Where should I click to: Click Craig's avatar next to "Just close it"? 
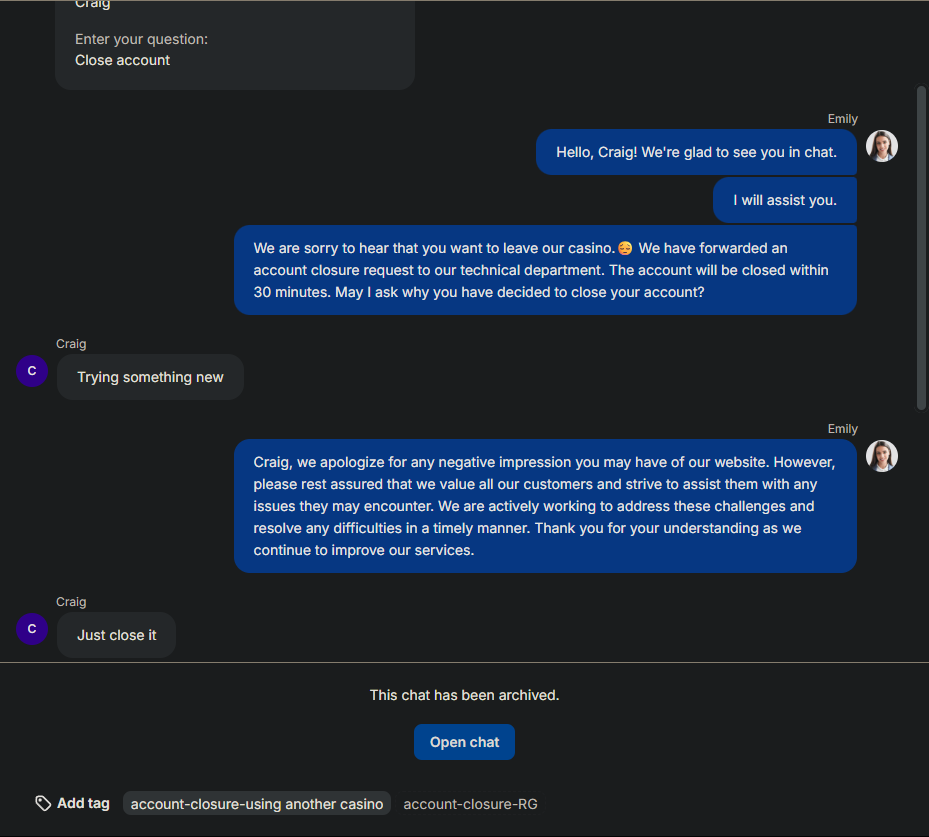32,629
